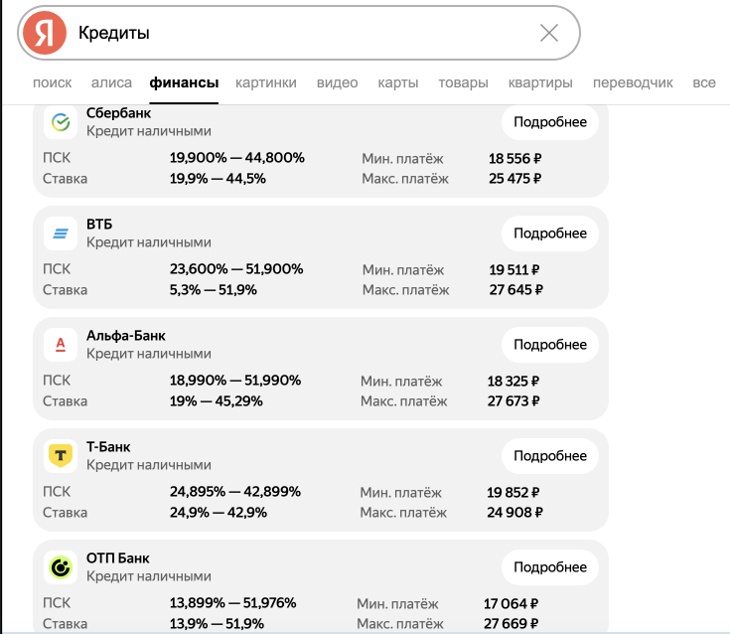Switch to the поиск tab

coord(52,83)
